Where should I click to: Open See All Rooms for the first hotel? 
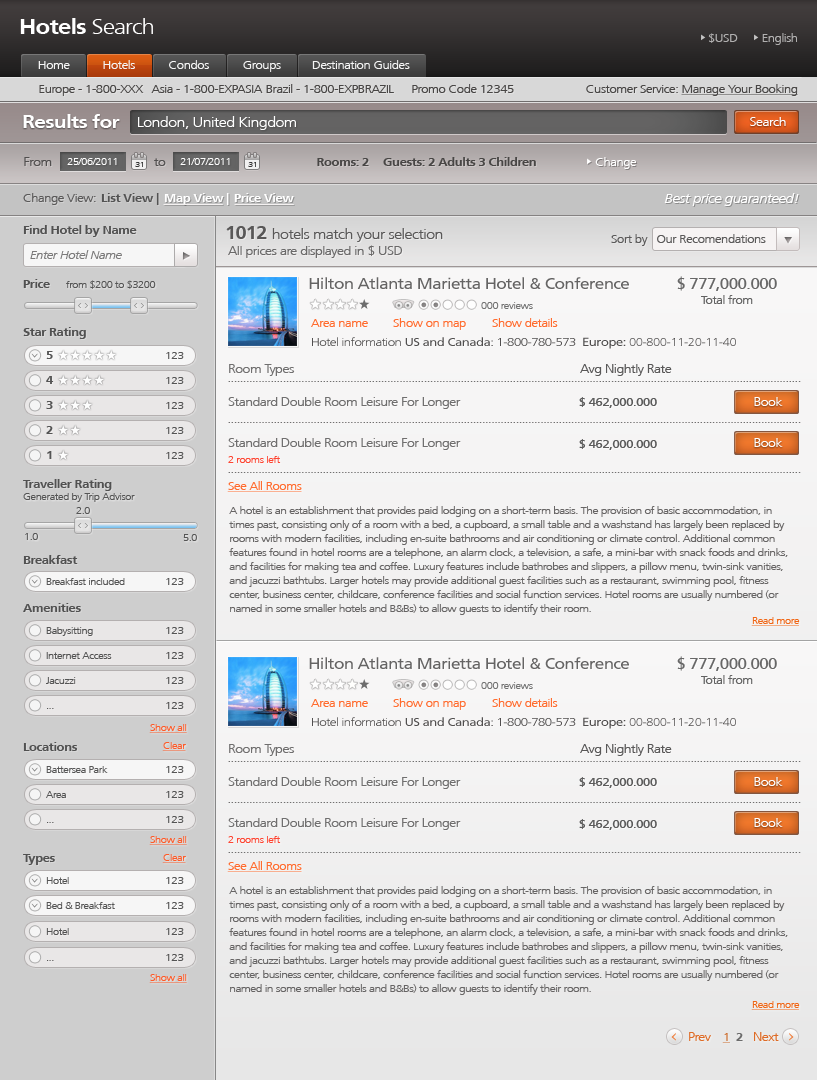pyautogui.click(x=263, y=485)
